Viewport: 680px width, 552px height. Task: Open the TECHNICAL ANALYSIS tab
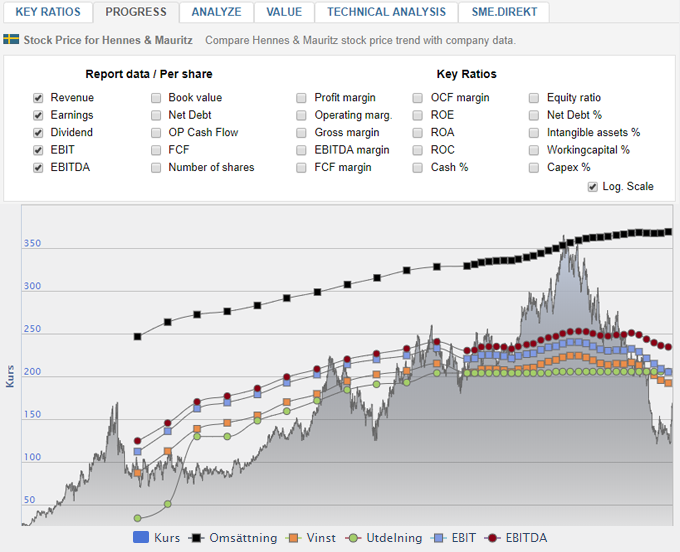(386, 12)
